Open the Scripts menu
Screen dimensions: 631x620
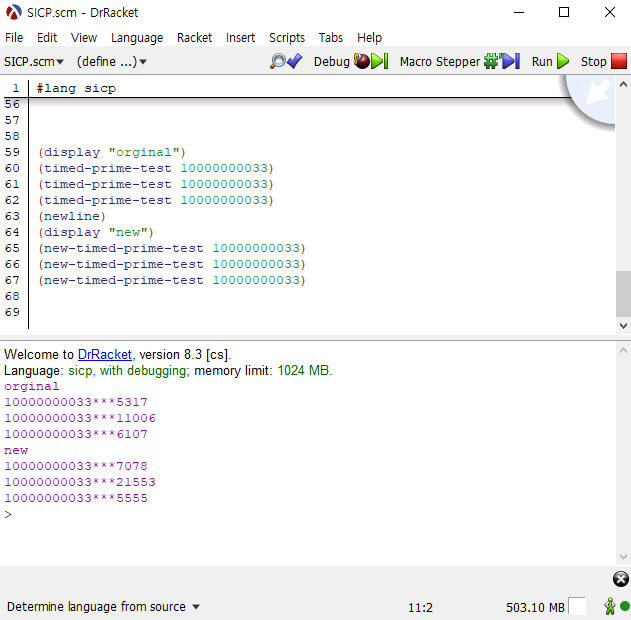tap(287, 37)
